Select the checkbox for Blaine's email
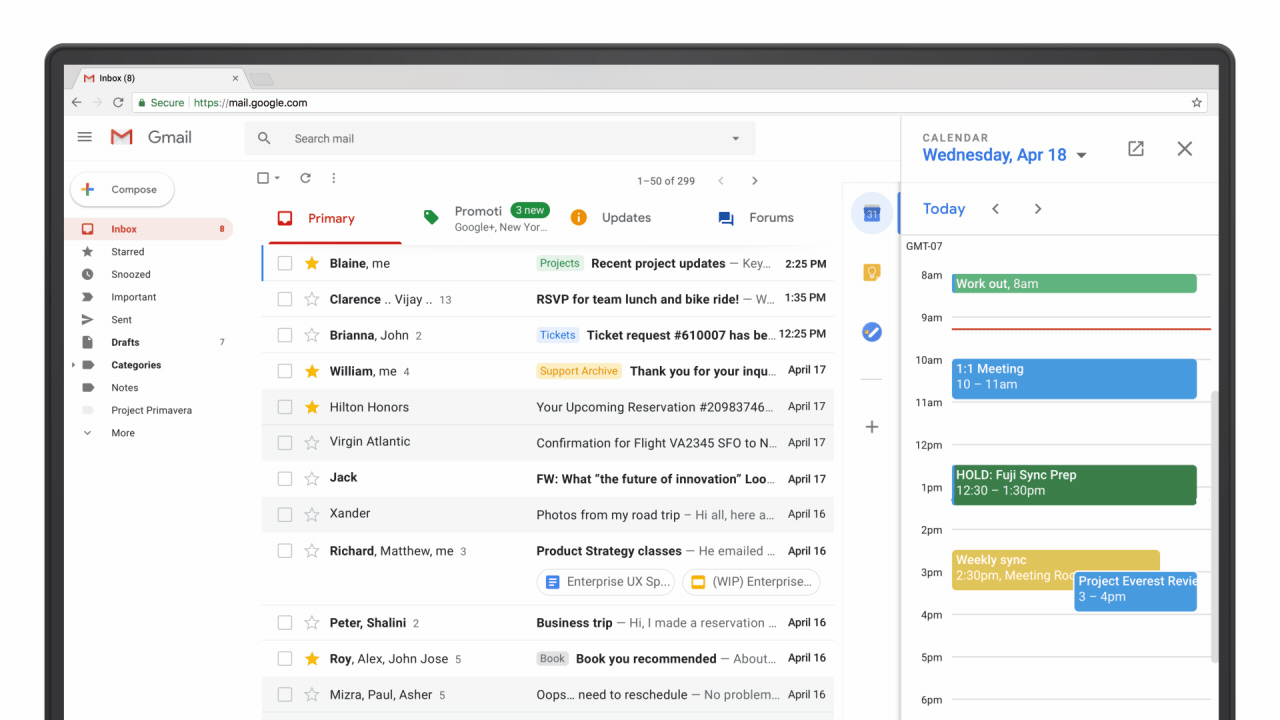1280x720 pixels. click(x=285, y=263)
